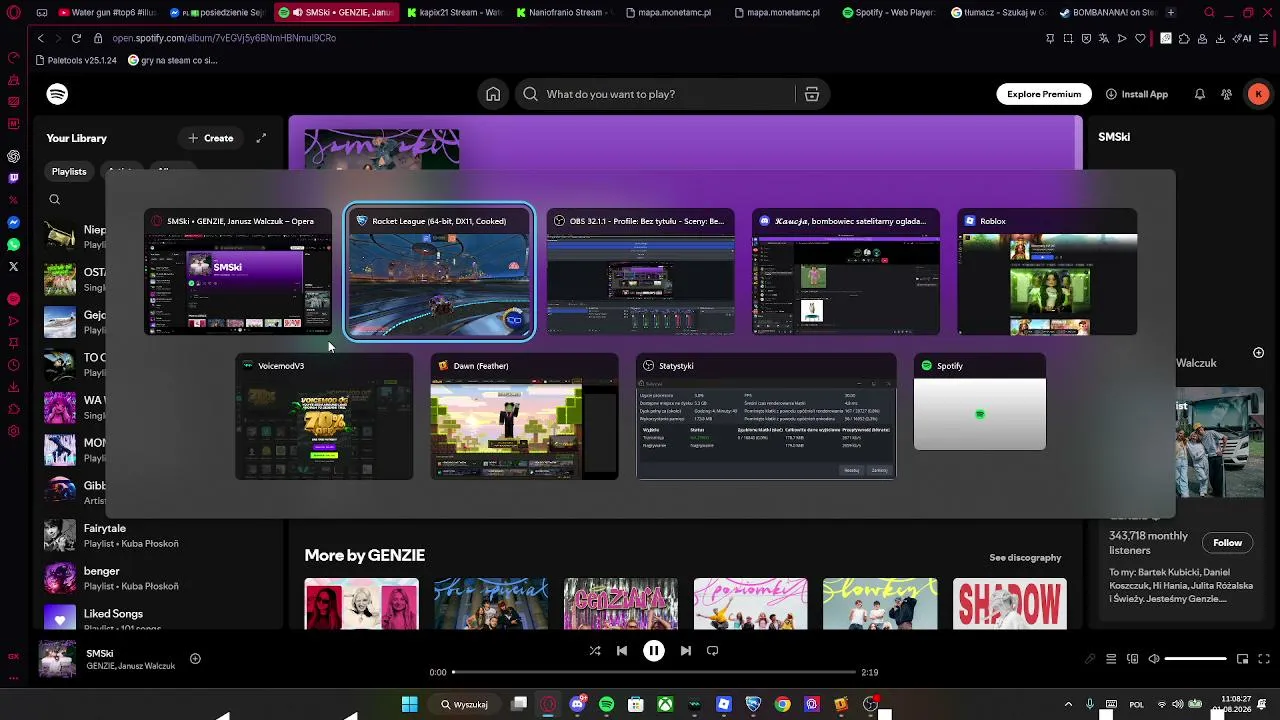Screen dimensions: 1280x720
Task: Open Spotify notifications bell
Action: [1200, 94]
